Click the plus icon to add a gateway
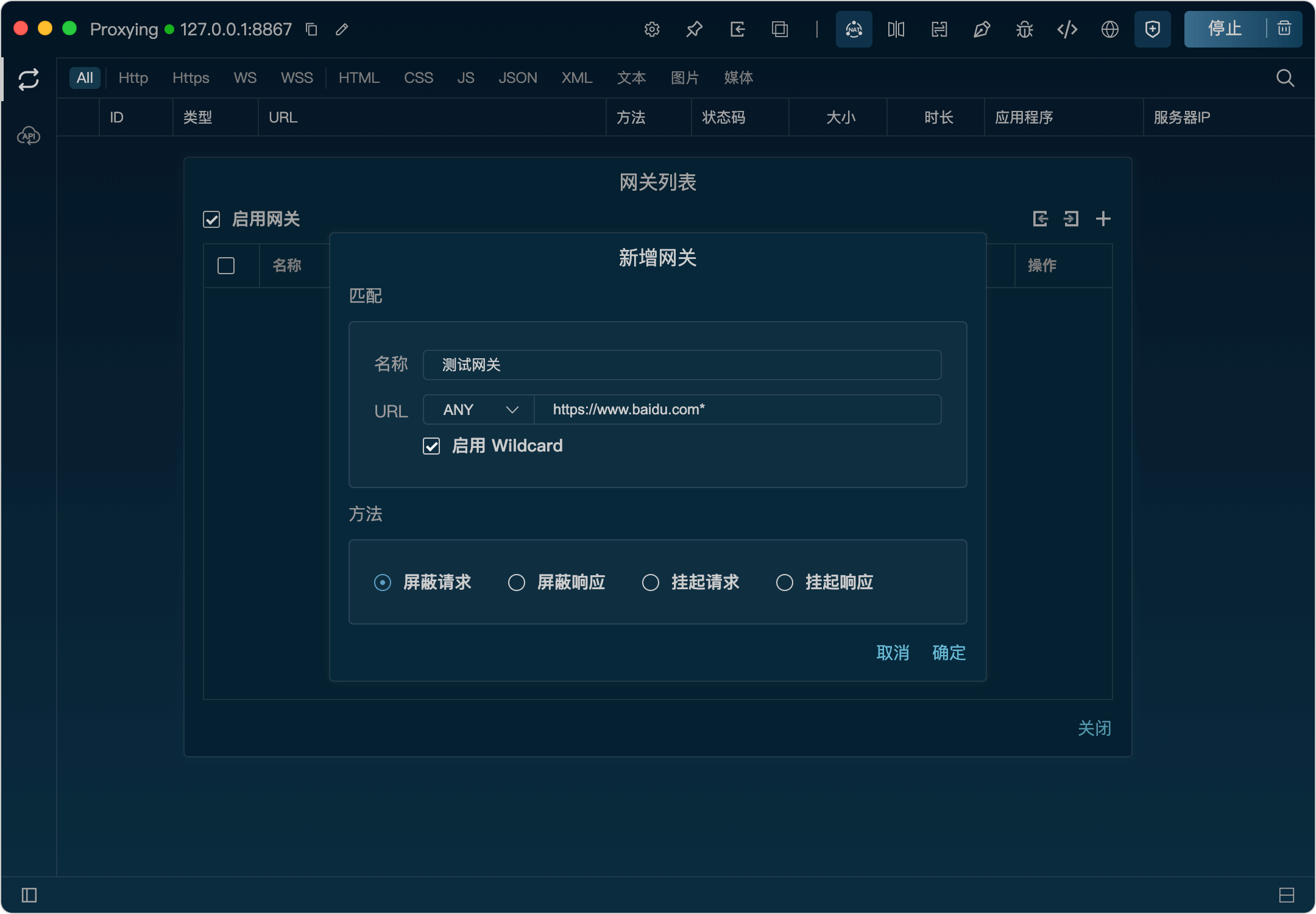 1103,219
